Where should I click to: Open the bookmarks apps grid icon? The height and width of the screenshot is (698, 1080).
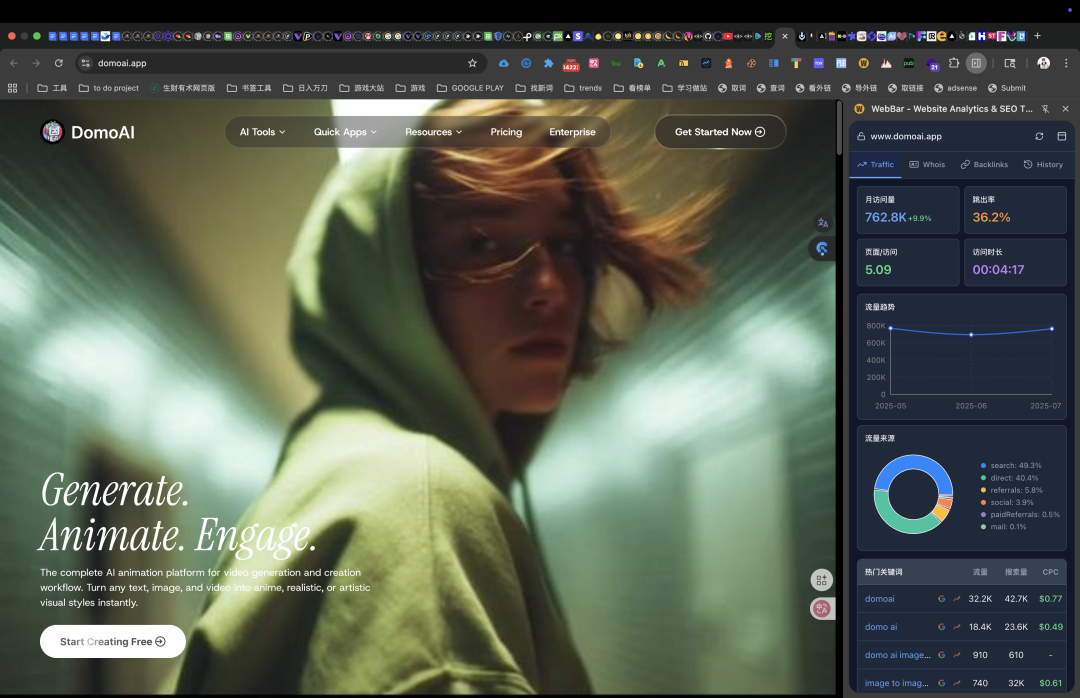click(12, 88)
